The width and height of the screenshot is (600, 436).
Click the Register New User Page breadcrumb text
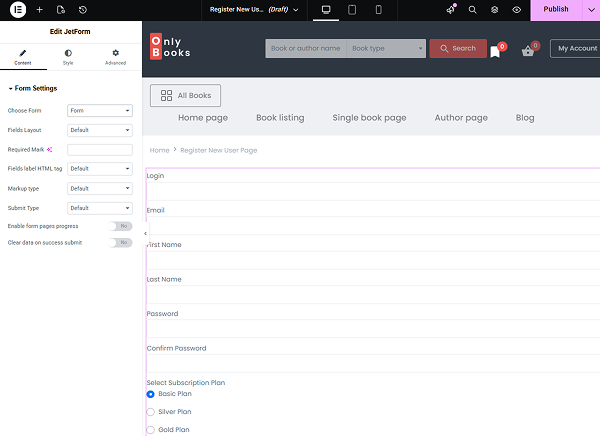[218, 150]
